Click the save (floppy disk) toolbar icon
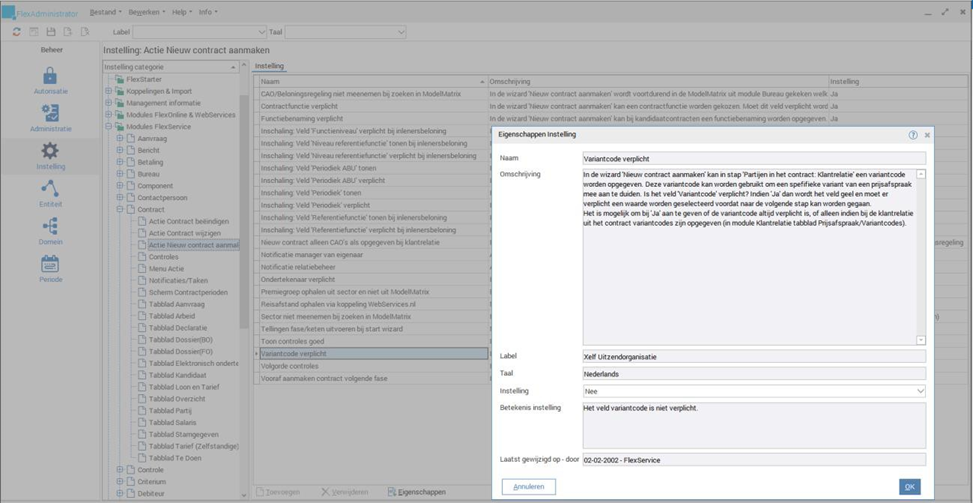Screen dimensions: 973x503 [x=51, y=32]
